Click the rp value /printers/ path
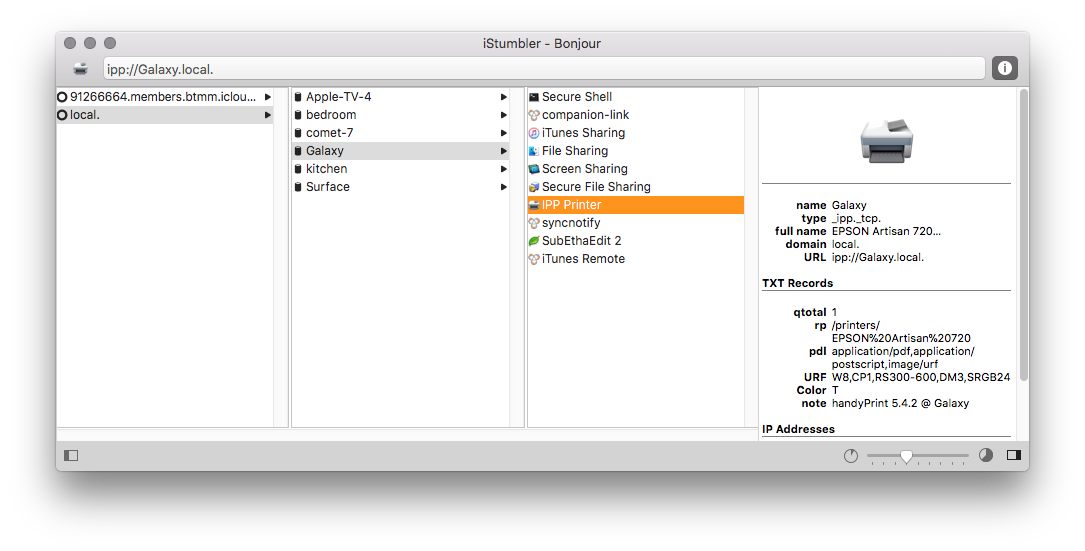 click(x=901, y=332)
